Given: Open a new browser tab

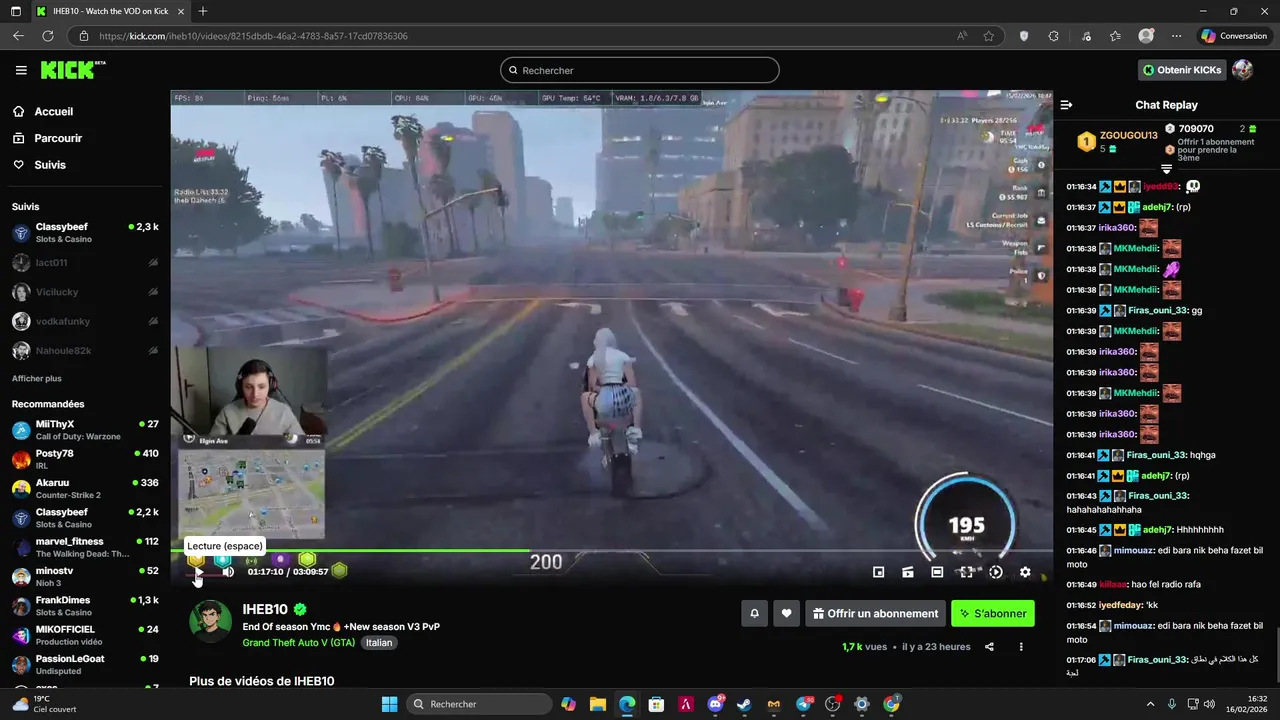Looking at the screenshot, I should pyautogui.click(x=203, y=11).
